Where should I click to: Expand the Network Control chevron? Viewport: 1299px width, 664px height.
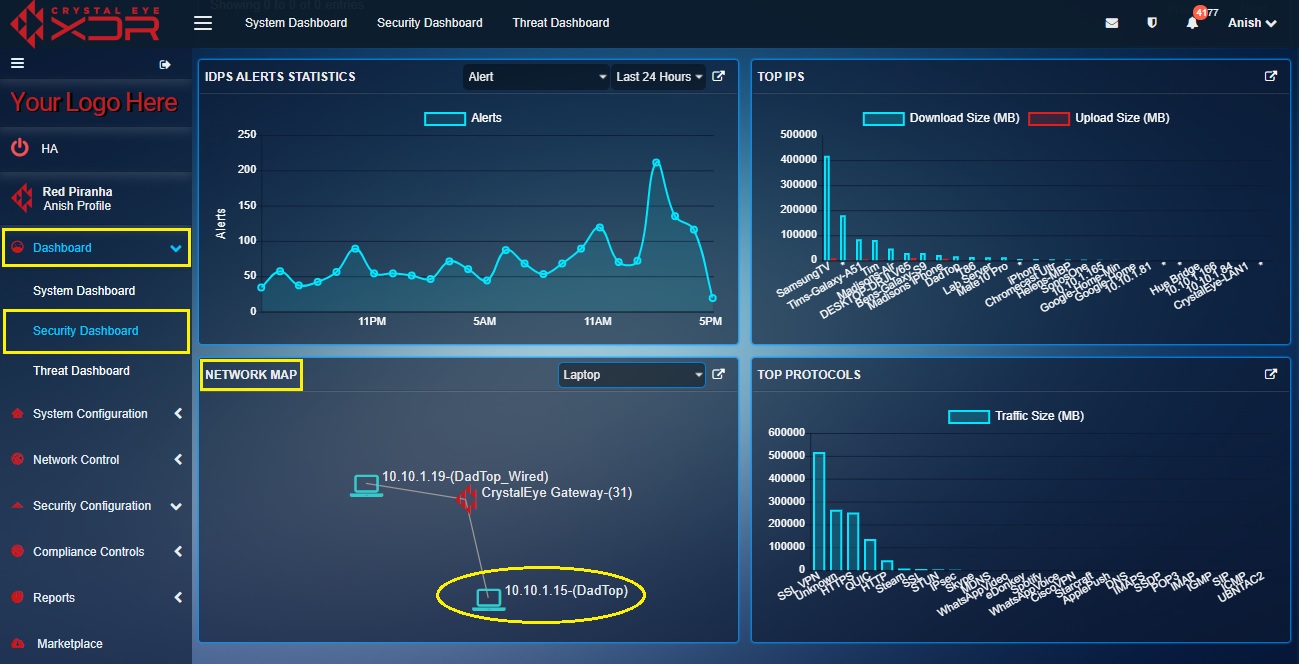[x=177, y=460]
